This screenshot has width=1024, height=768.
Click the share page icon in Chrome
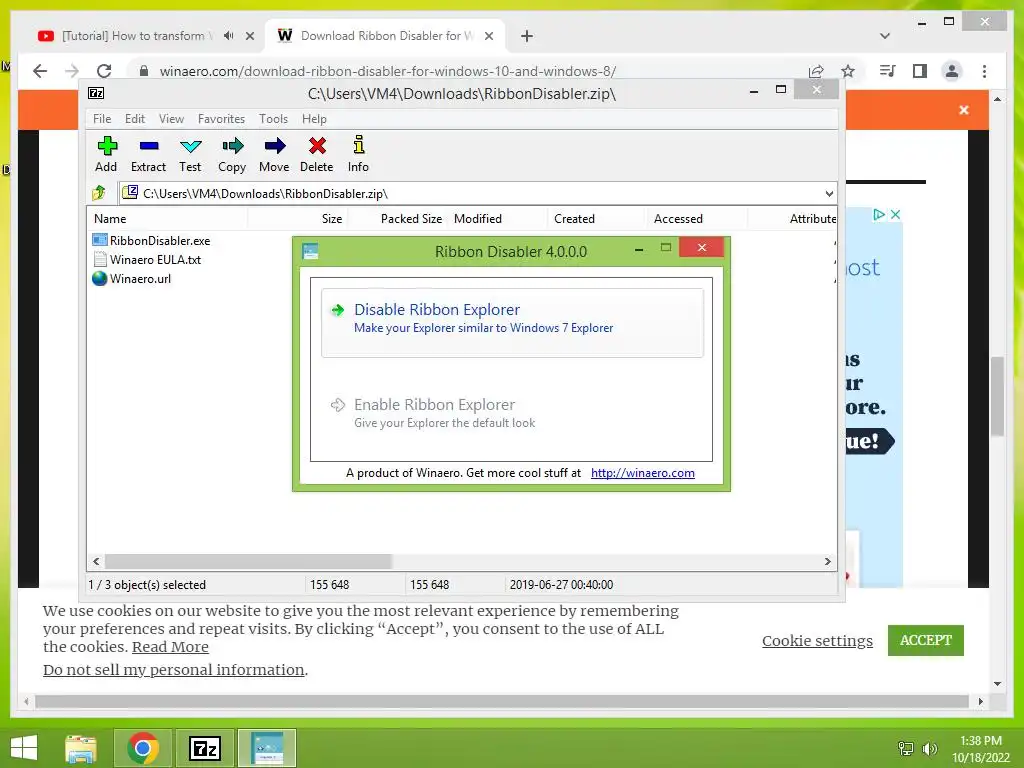point(816,71)
